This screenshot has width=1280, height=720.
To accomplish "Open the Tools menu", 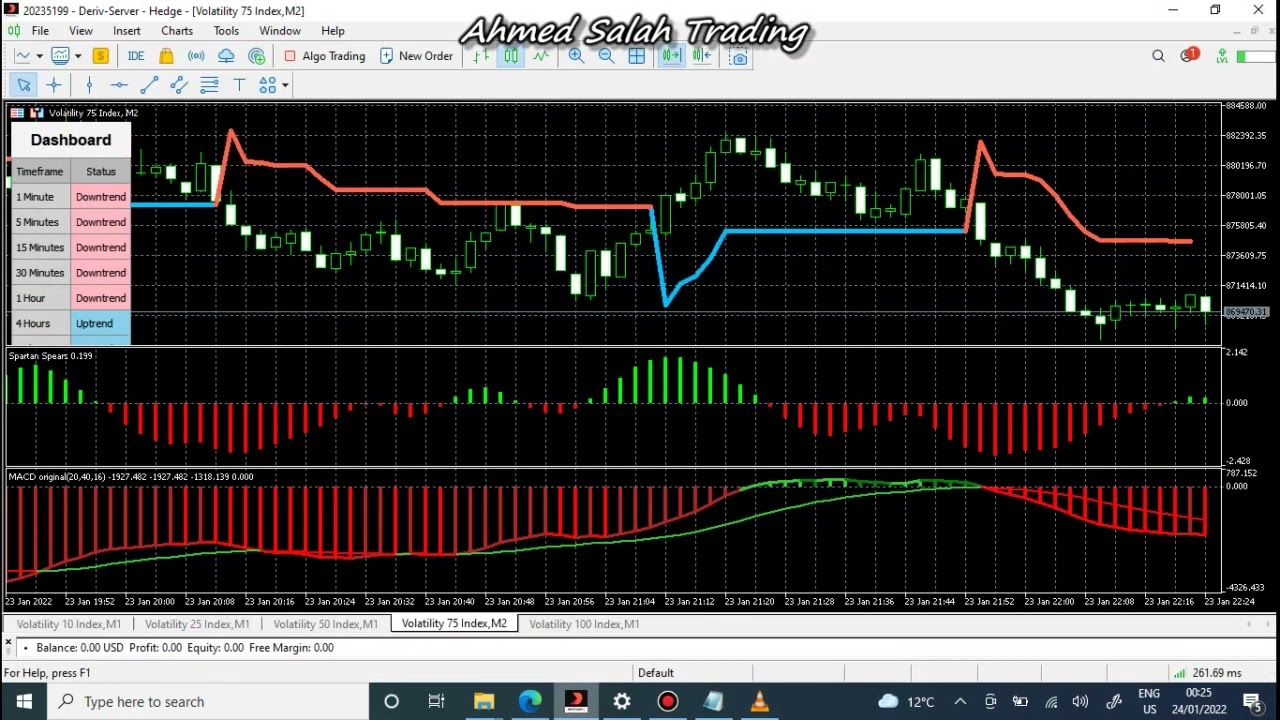I will coord(226,31).
